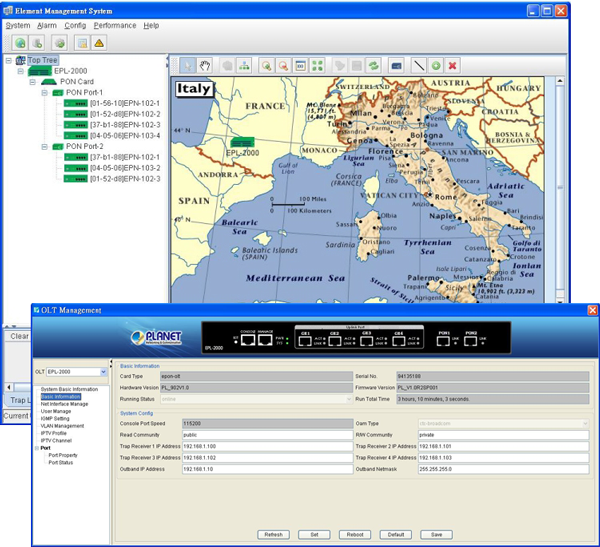
Task: Click the topology hierarchy layout icon
Action: click(244, 66)
